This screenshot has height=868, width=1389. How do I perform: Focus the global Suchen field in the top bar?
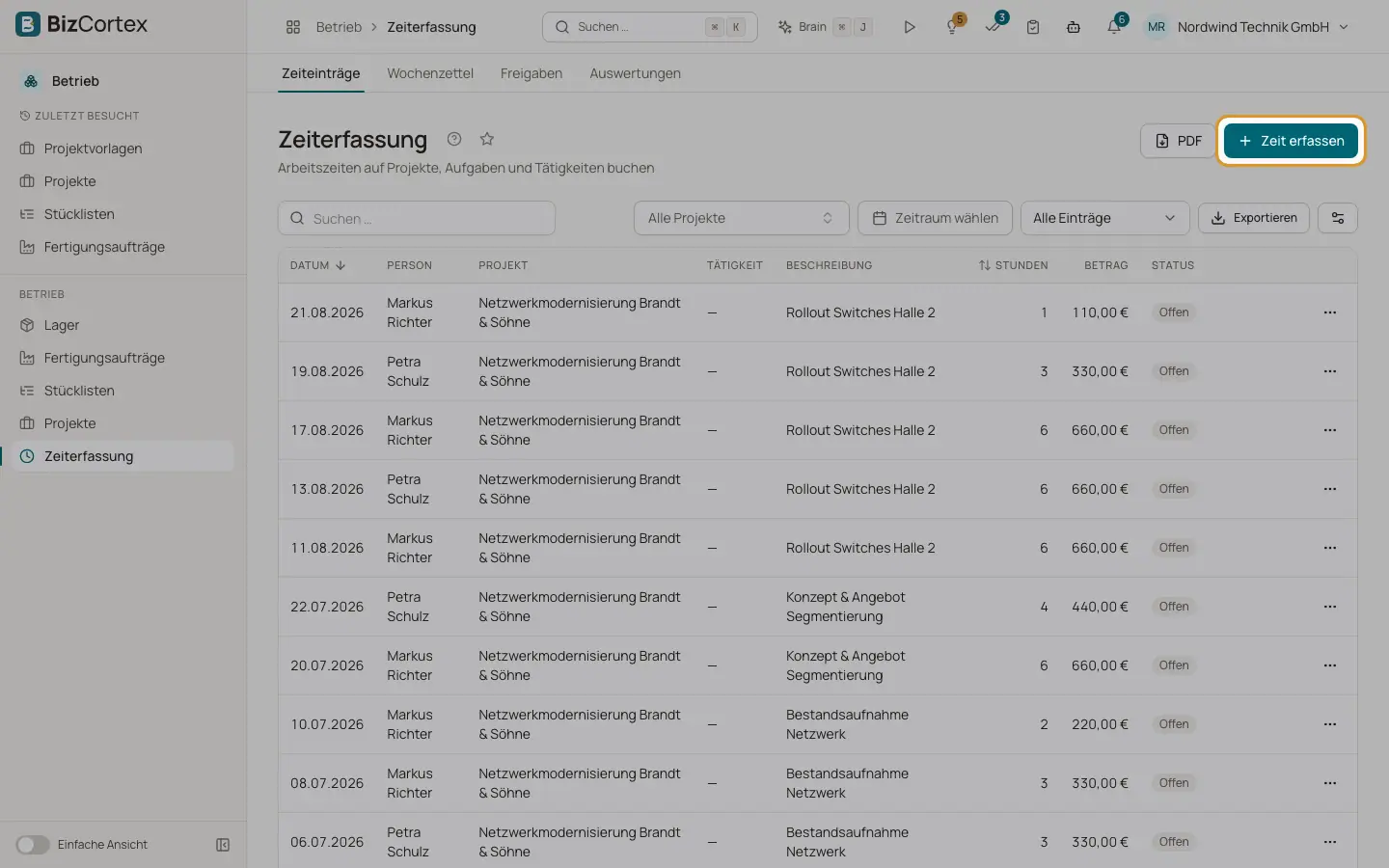click(x=650, y=27)
